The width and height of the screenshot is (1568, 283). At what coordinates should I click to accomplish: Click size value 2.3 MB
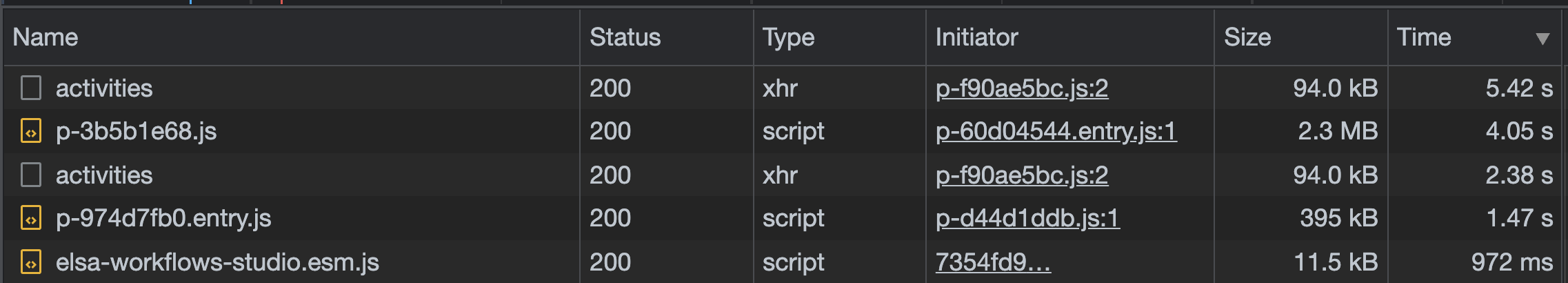point(1338,131)
